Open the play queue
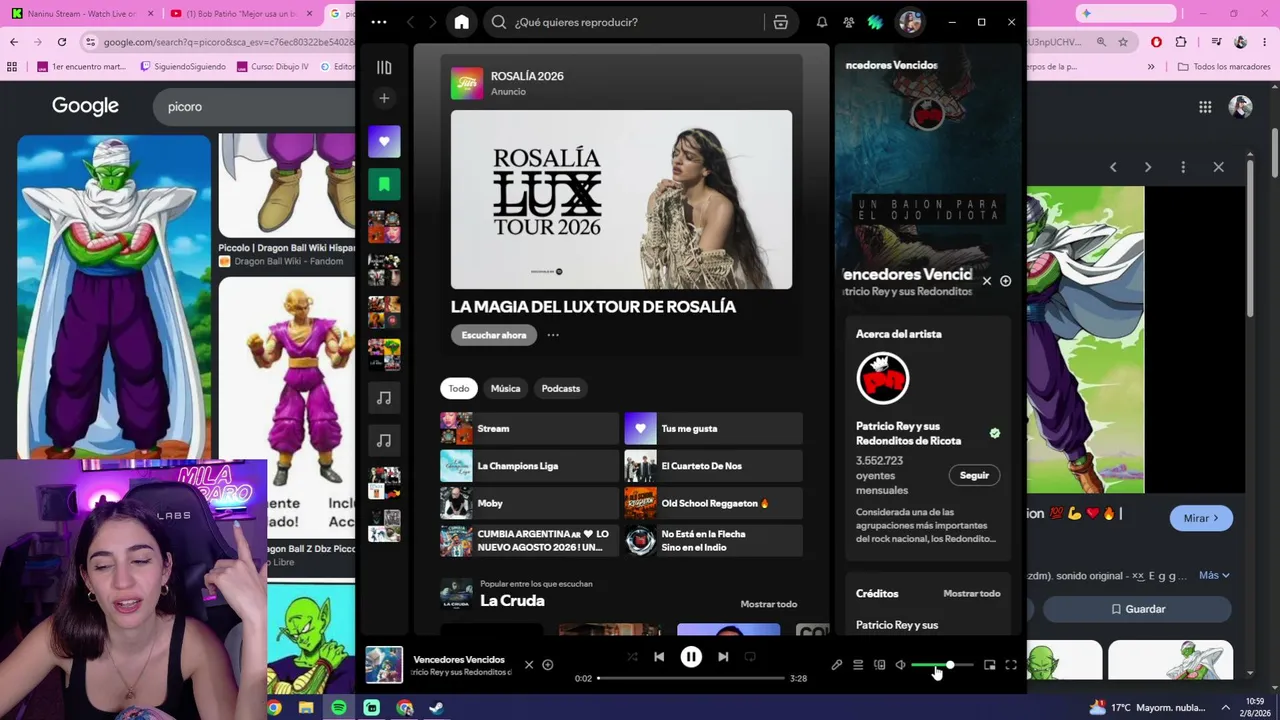 [858, 665]
